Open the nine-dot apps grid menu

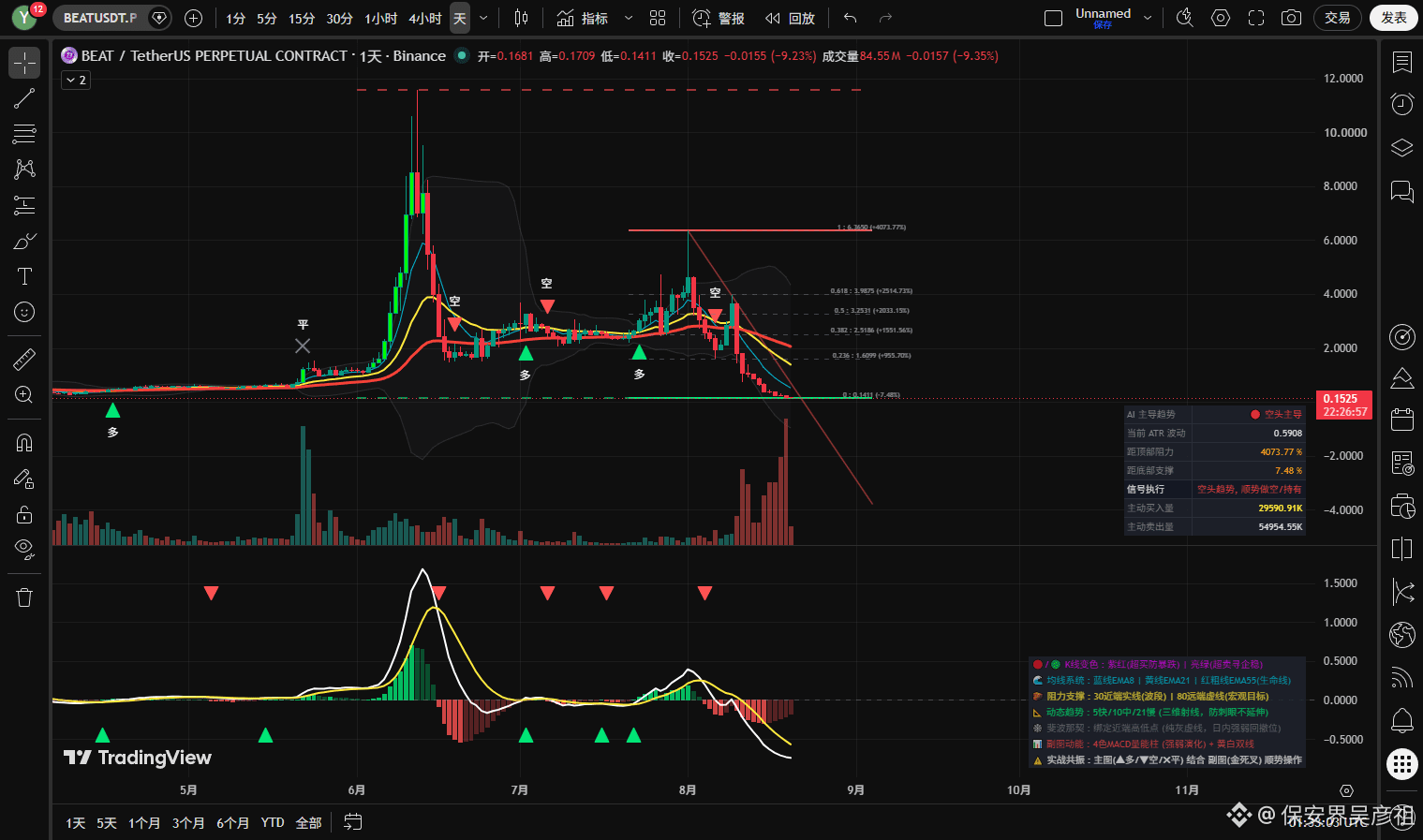coord(1402,764)
